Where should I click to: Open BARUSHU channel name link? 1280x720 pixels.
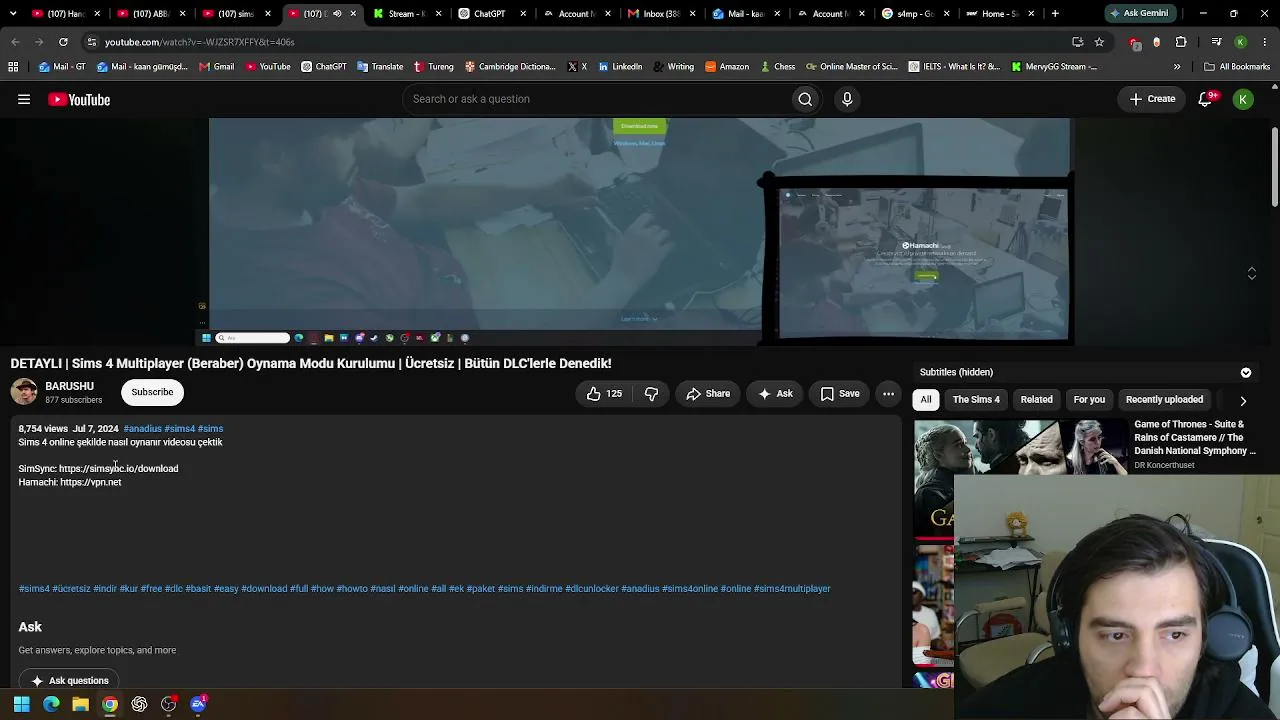pos(69,386)
